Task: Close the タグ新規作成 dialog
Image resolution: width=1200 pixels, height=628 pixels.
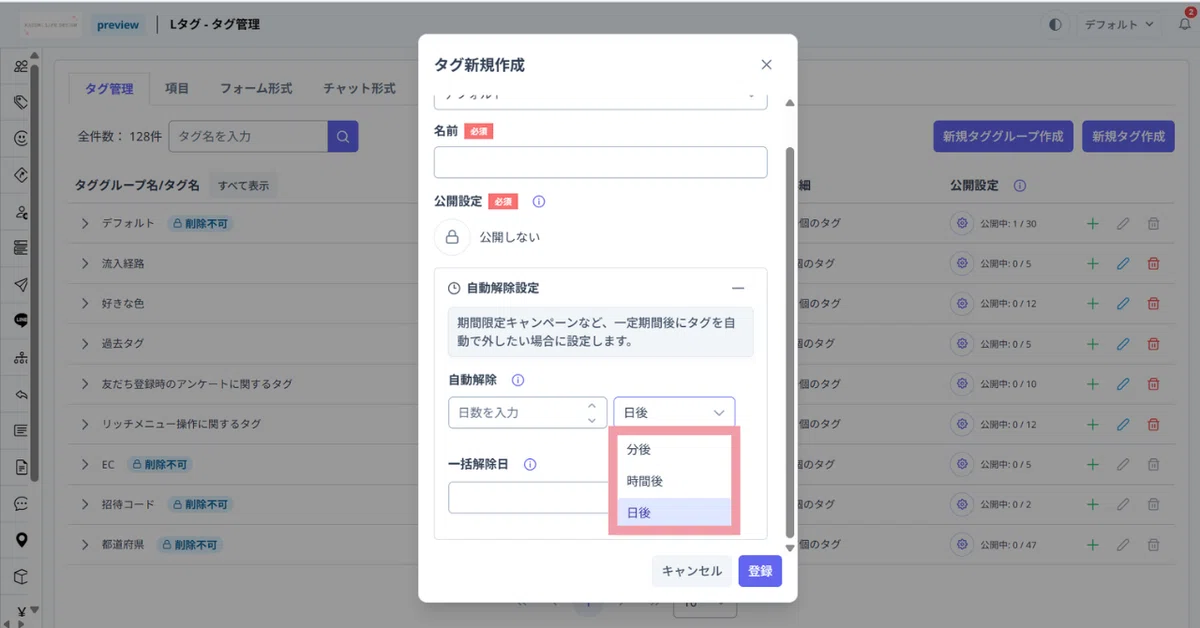Action: 767,64
